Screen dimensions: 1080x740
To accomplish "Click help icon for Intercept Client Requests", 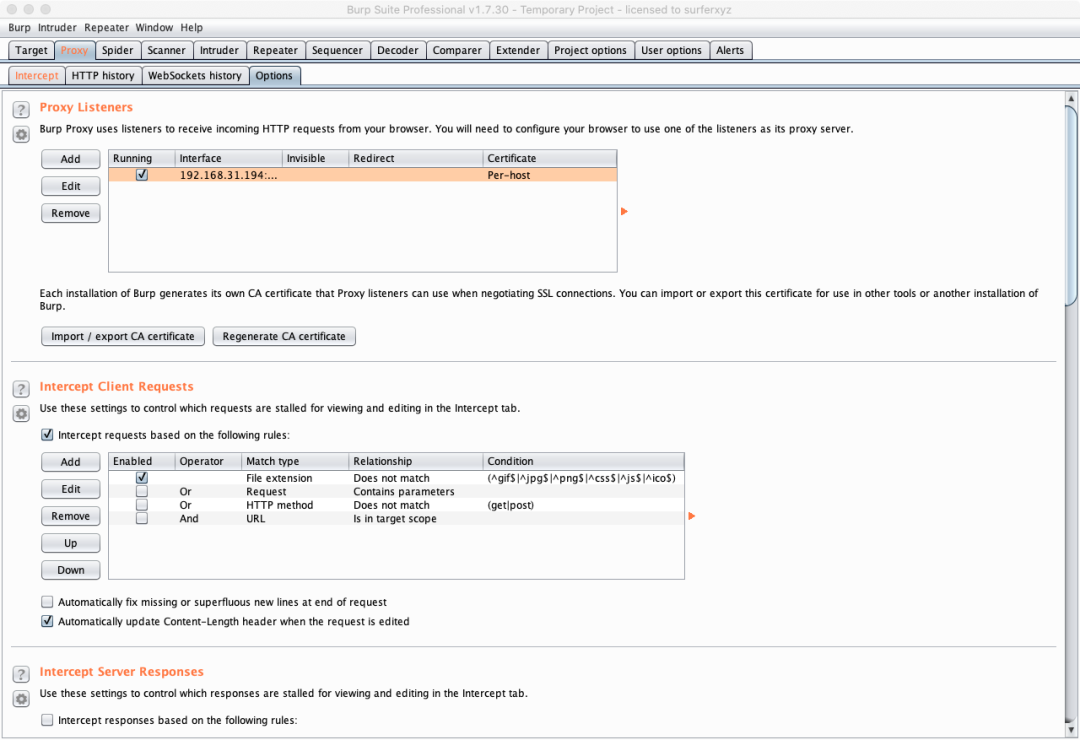I will pos(20,389).
